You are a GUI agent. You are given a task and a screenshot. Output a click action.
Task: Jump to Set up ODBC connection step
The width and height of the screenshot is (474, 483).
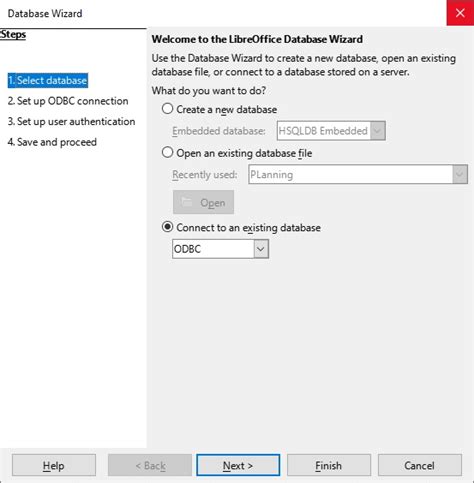[68, 101]
